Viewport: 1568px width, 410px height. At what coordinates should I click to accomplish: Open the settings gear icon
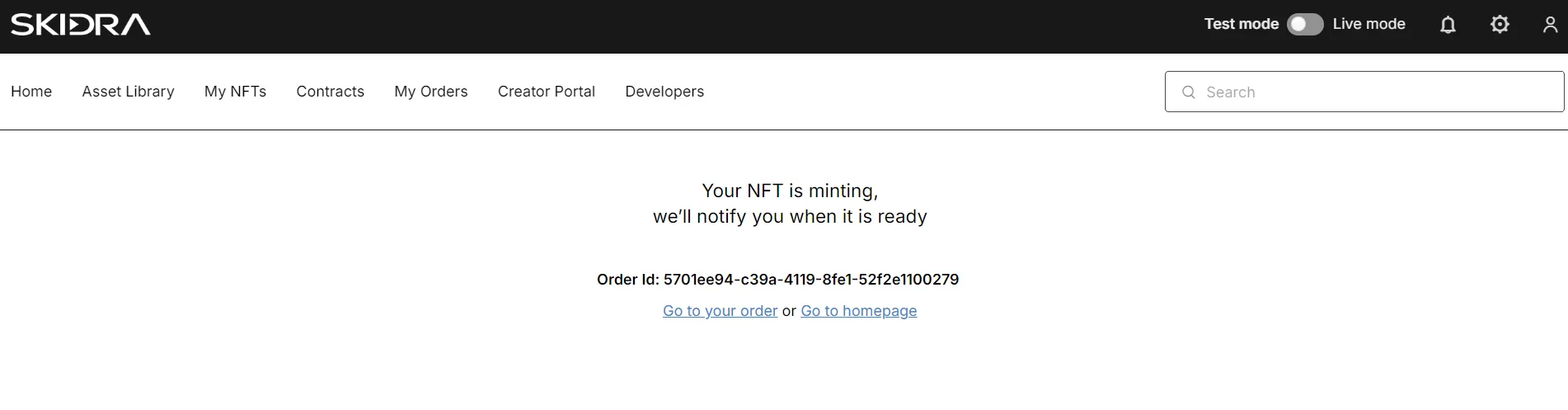[1500, 25]
